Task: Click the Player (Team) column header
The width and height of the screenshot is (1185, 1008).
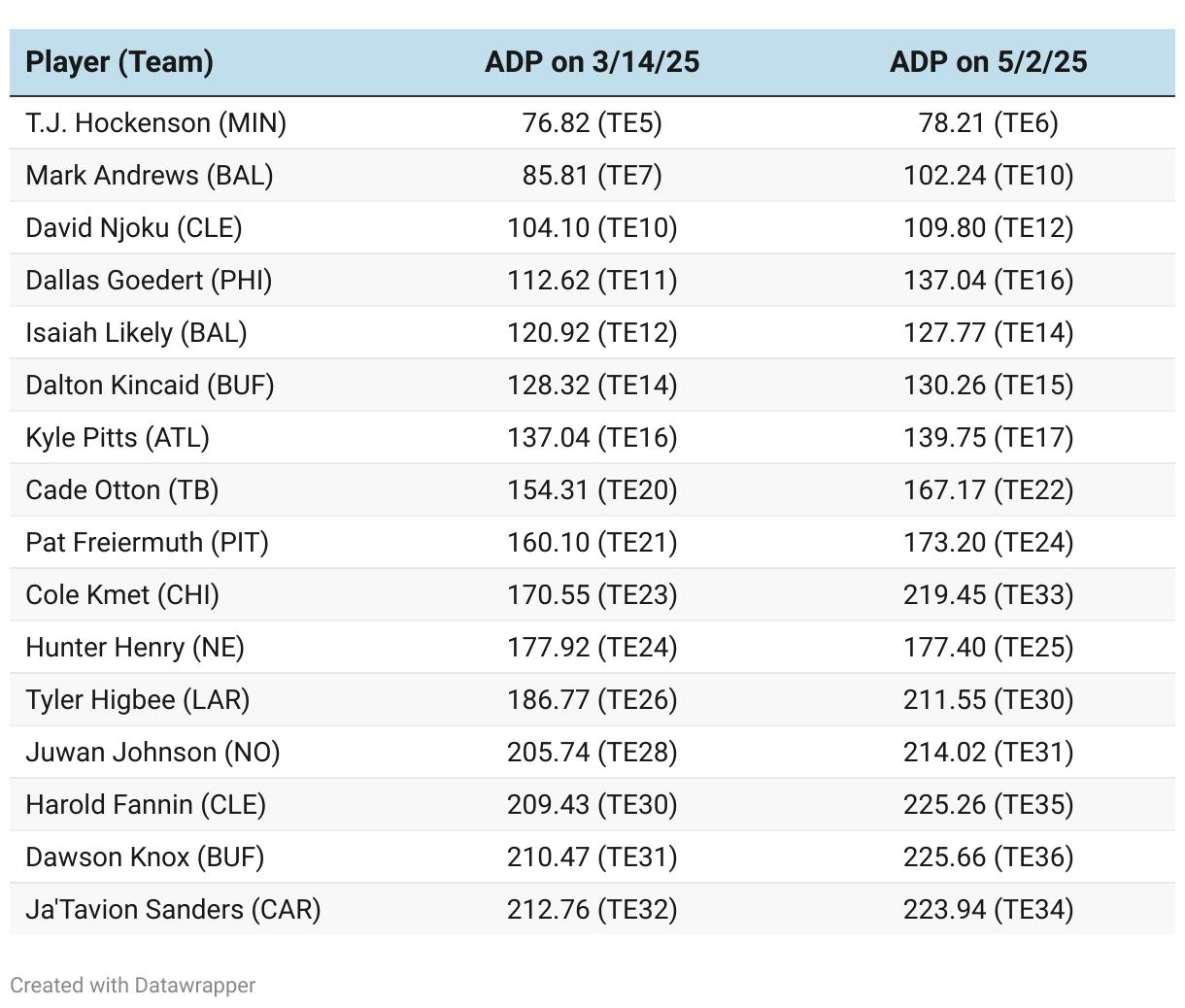Action: pos(119,62)
